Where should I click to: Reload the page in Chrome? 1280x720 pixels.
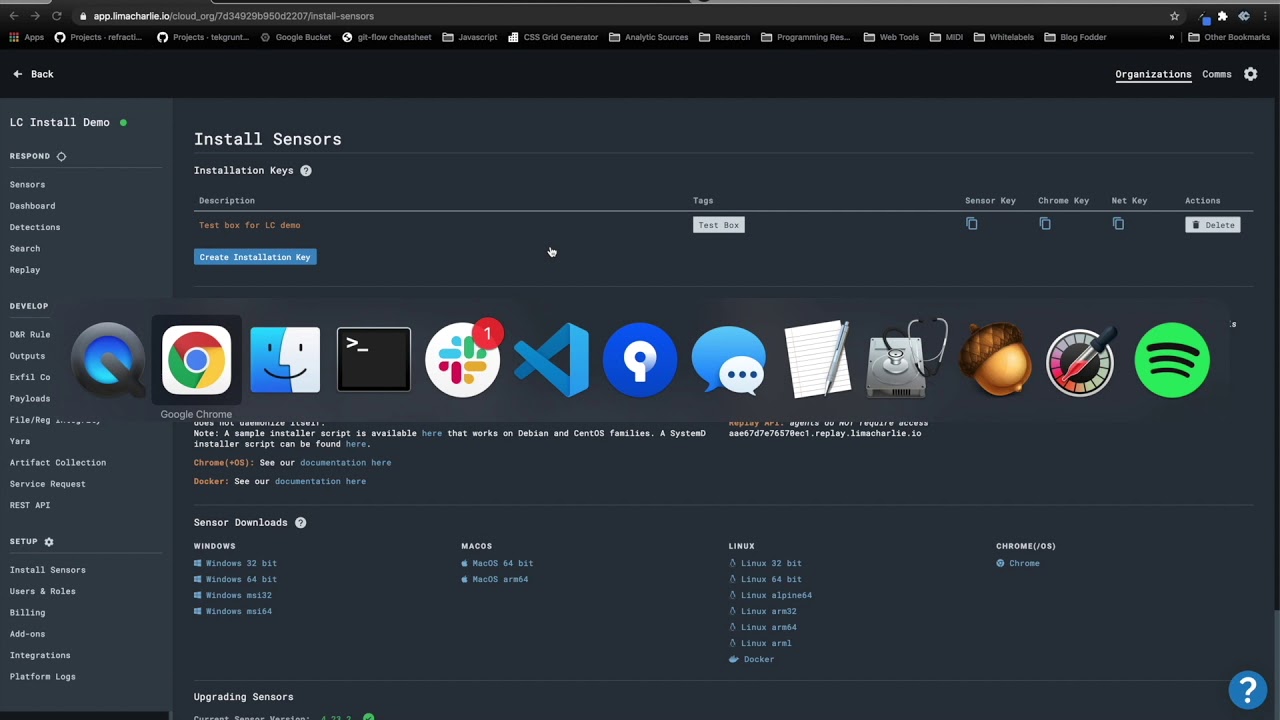(57, 16)
